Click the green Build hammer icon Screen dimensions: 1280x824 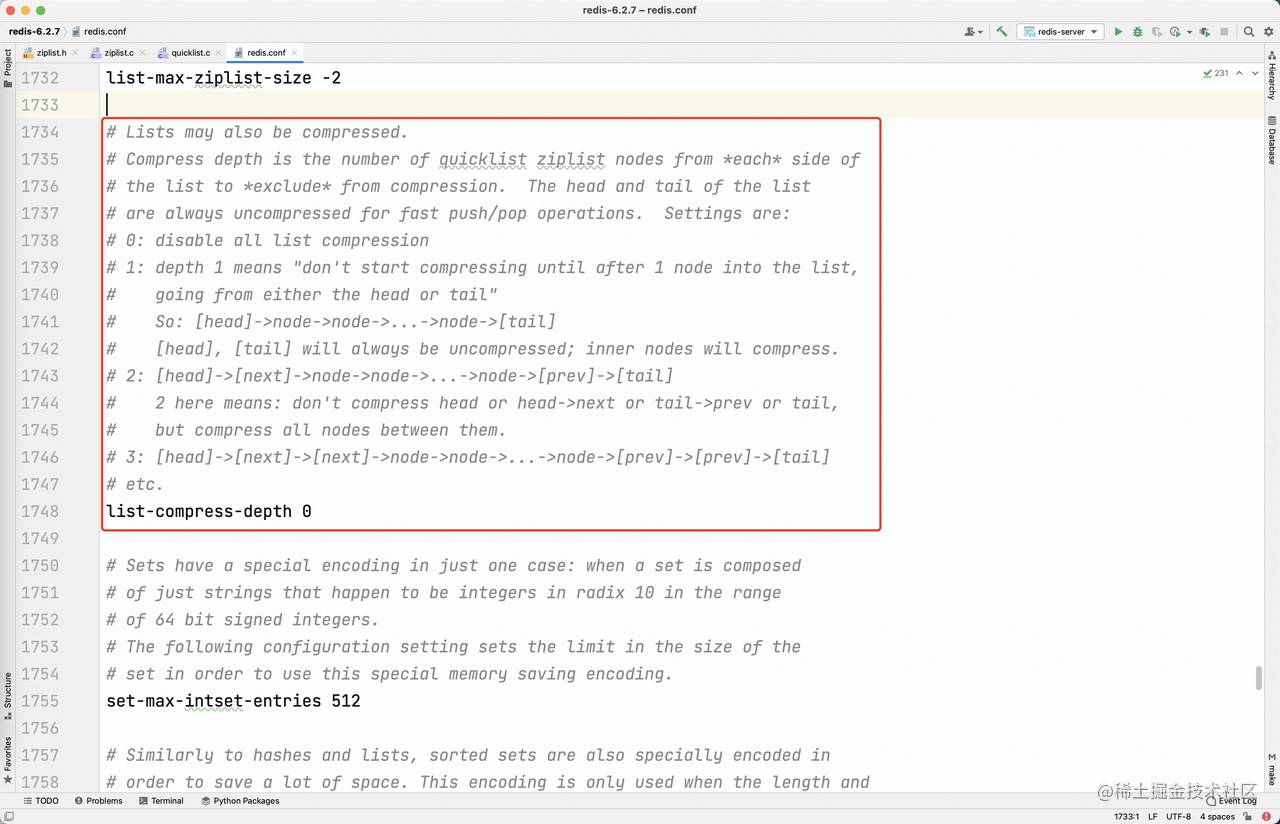pos(1001,32)
